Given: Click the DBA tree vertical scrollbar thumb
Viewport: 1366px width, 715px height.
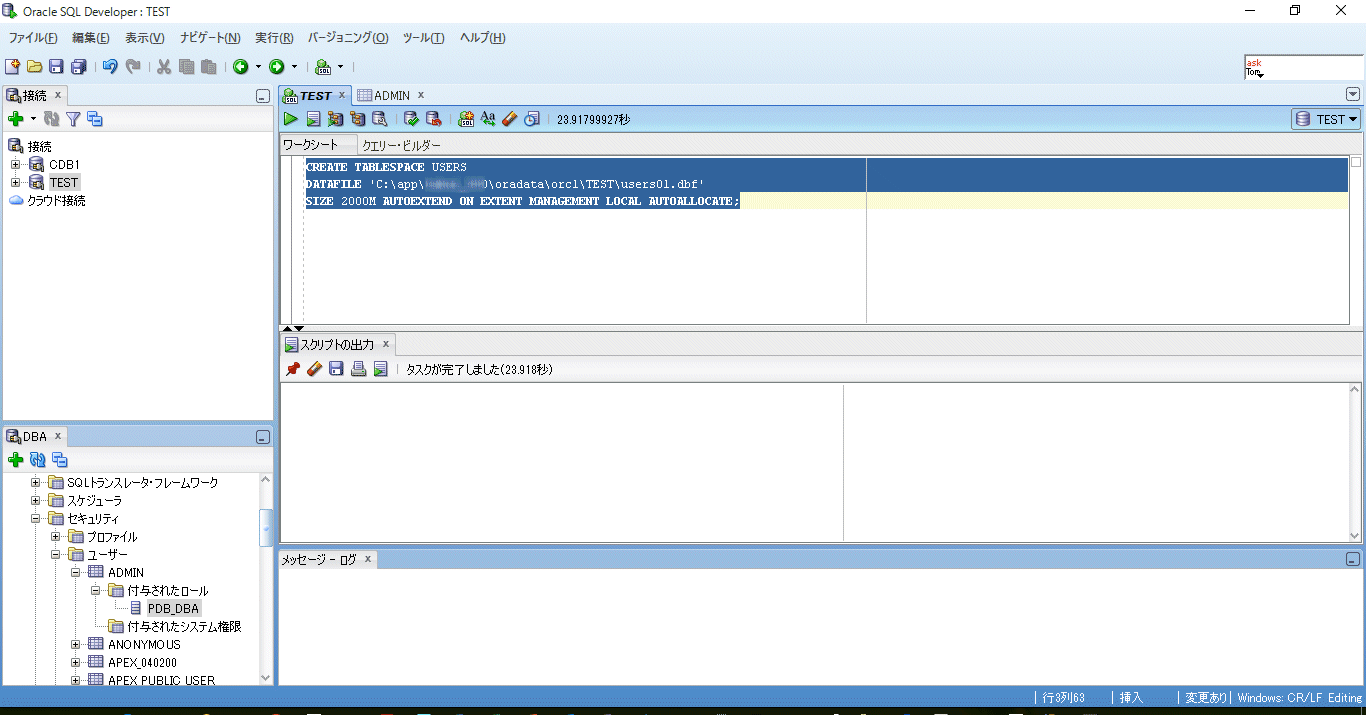Looking at the screenshot, I should click(265, 528).
